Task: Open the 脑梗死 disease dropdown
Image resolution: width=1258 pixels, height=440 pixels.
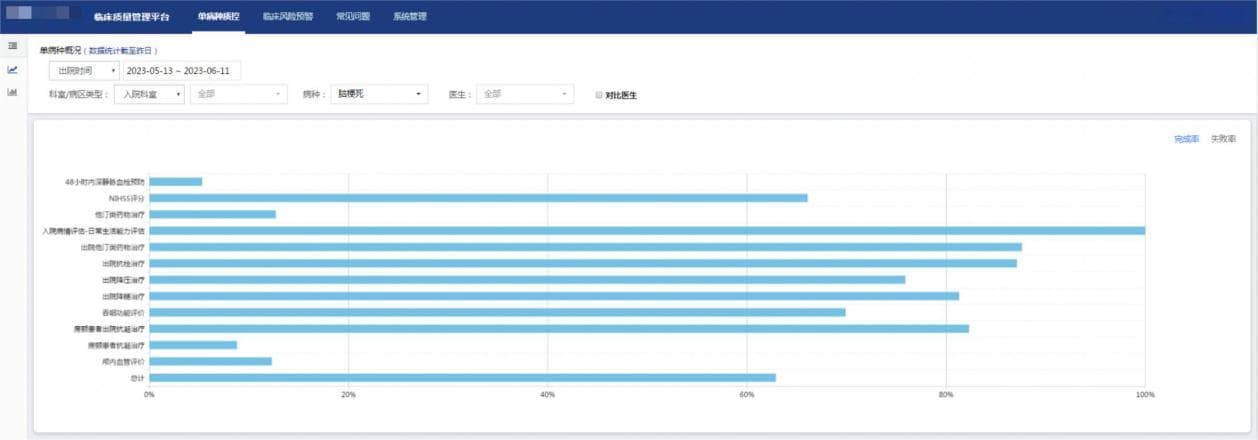Action: tap(379, 94)
